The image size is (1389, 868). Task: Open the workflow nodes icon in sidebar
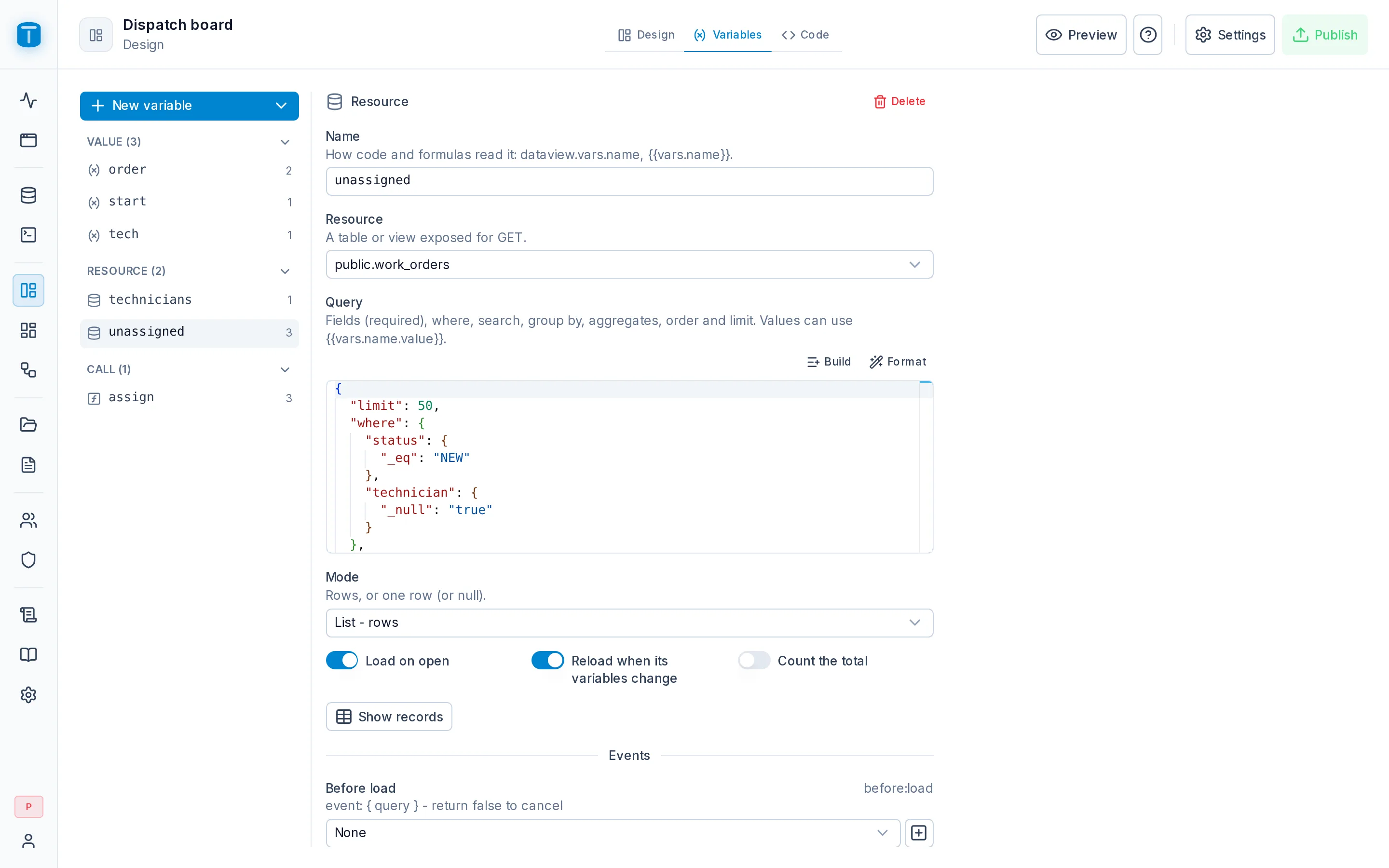28,370
